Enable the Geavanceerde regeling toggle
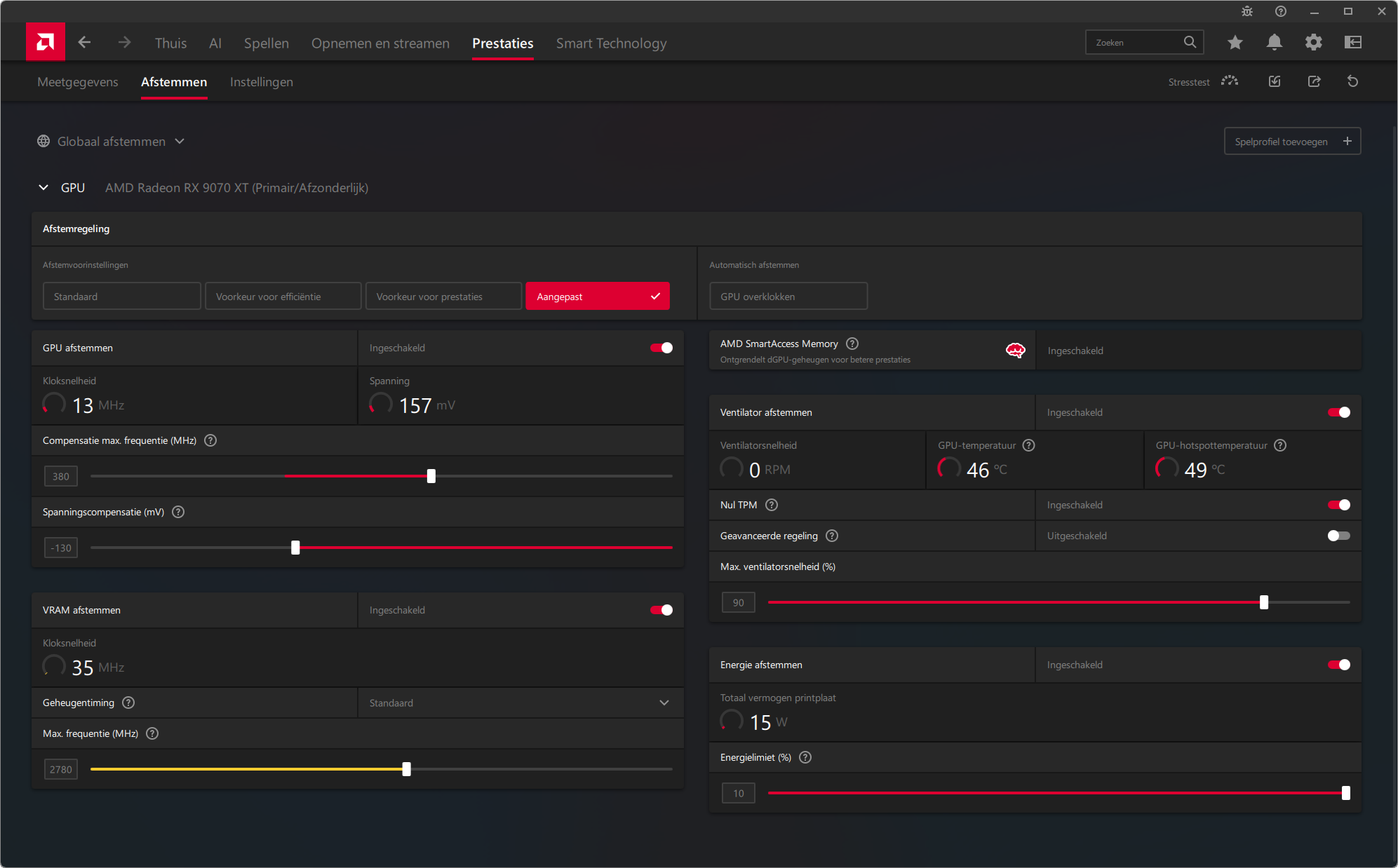 [x=1338, y=536]
